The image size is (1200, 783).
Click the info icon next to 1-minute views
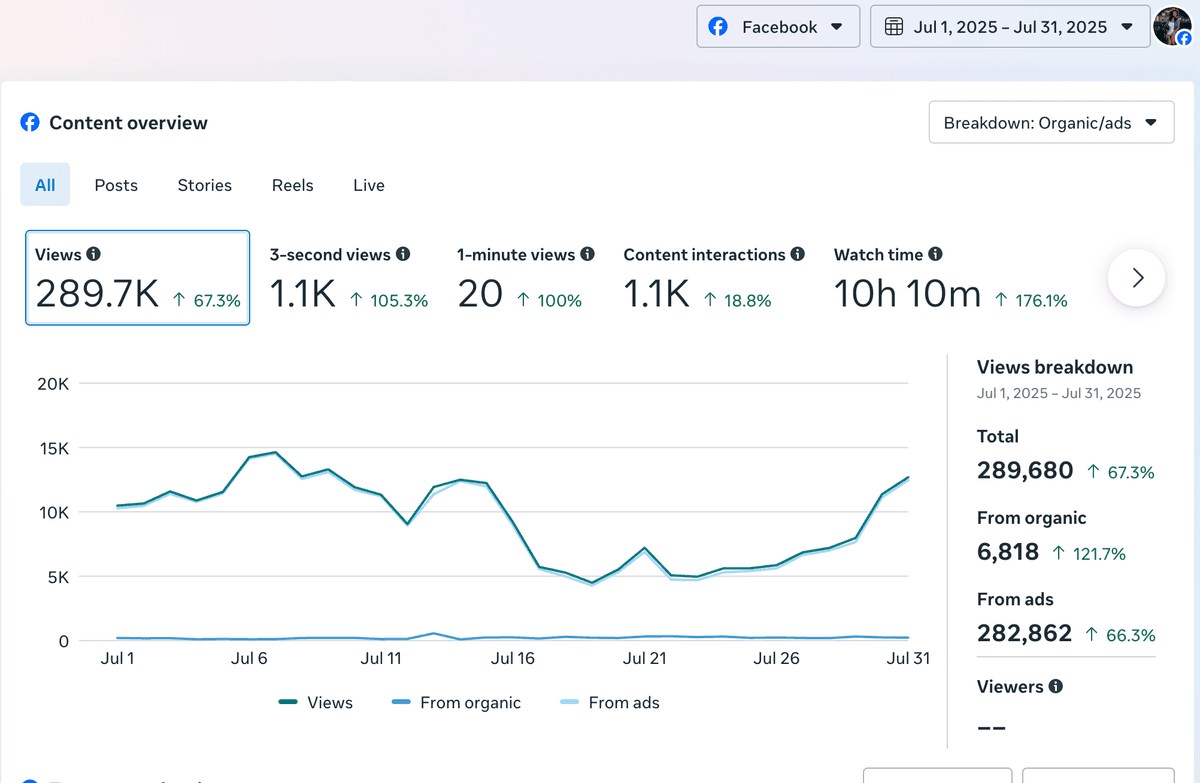pos(588,255)
